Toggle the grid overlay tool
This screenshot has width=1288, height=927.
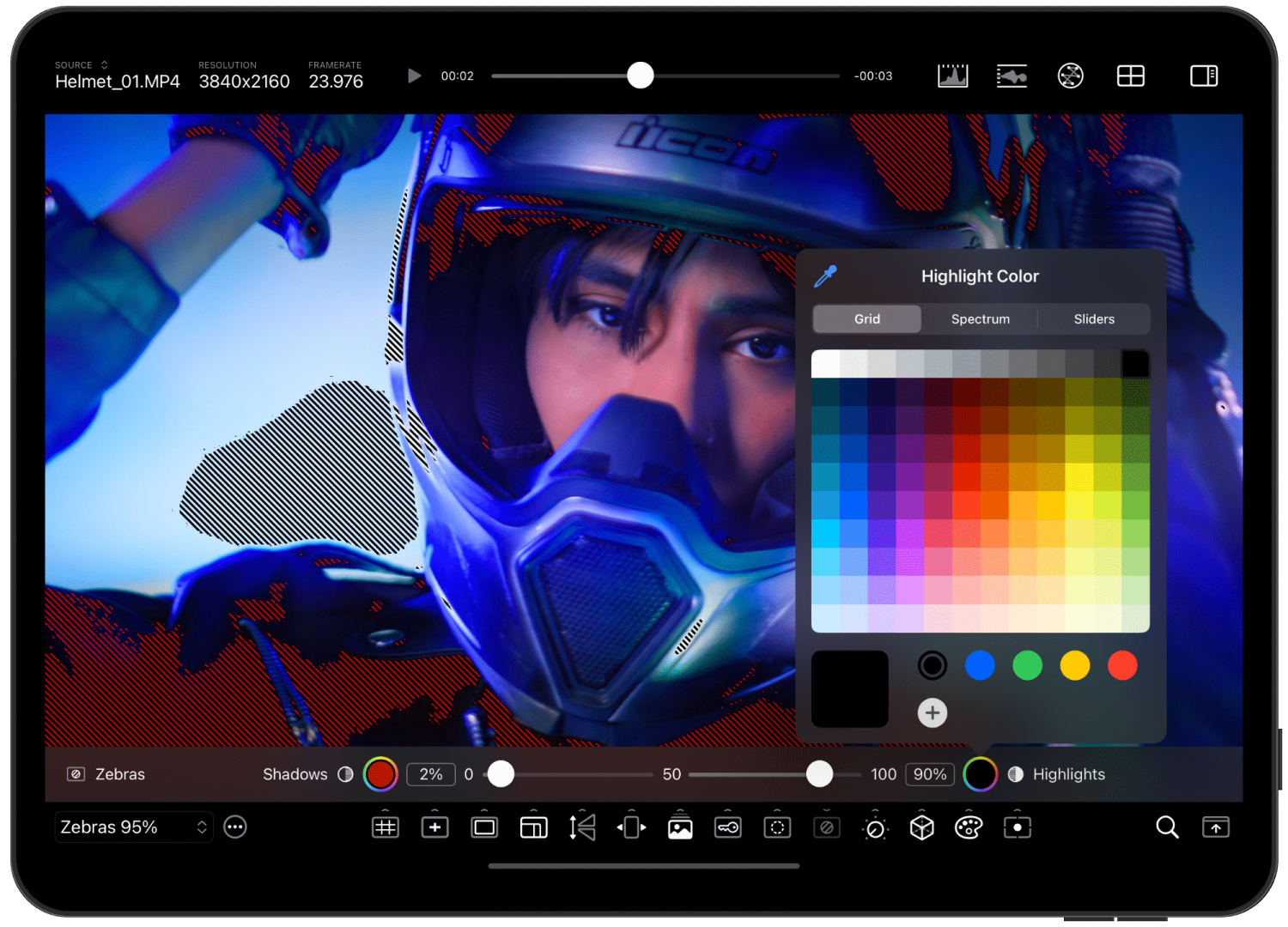385,827
